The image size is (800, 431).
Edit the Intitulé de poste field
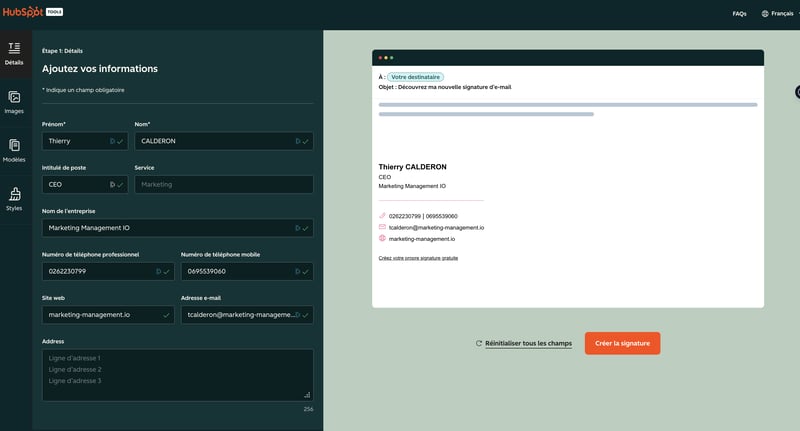[85, 185]
